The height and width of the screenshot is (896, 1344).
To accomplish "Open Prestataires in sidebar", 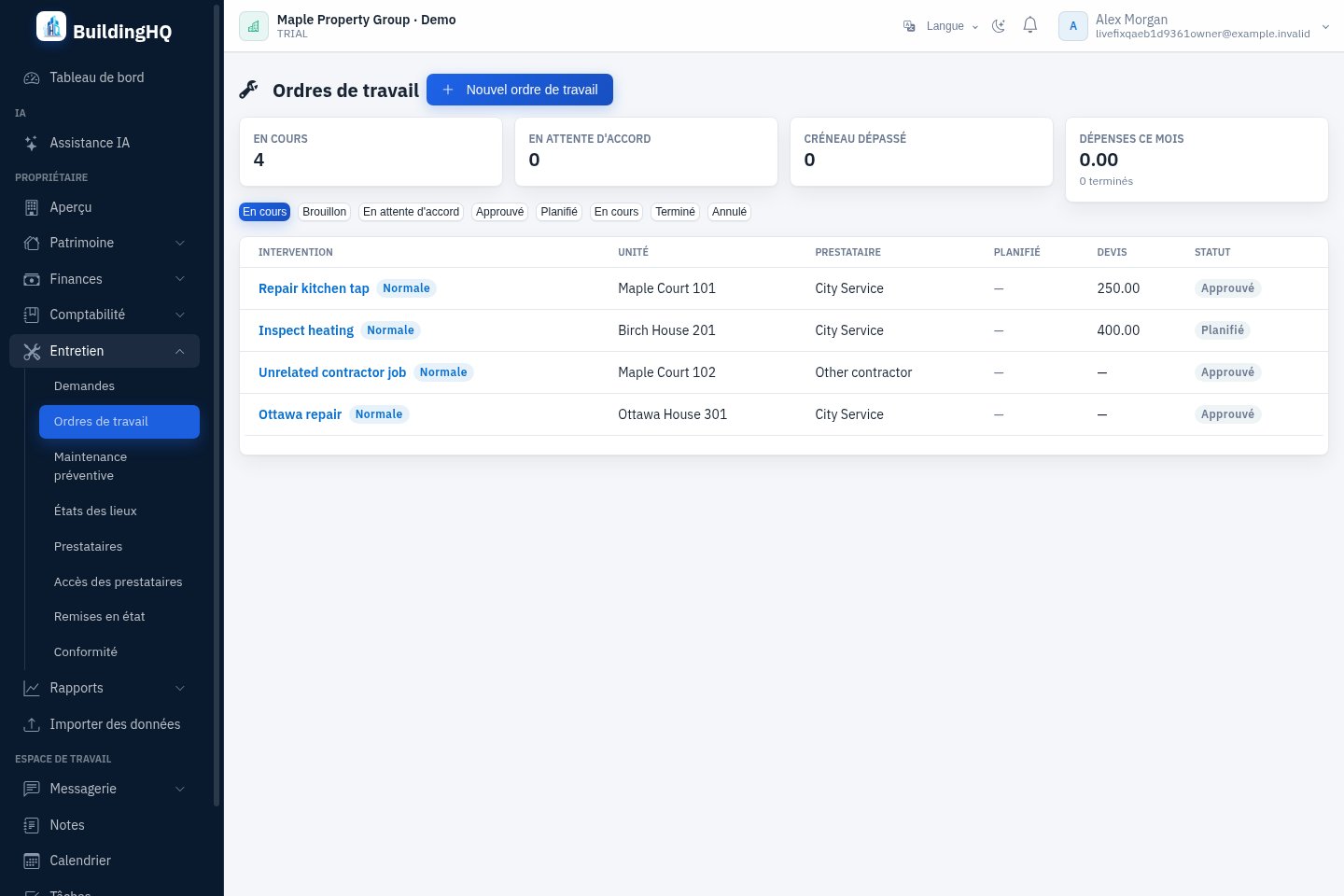I will pos(88,547).
